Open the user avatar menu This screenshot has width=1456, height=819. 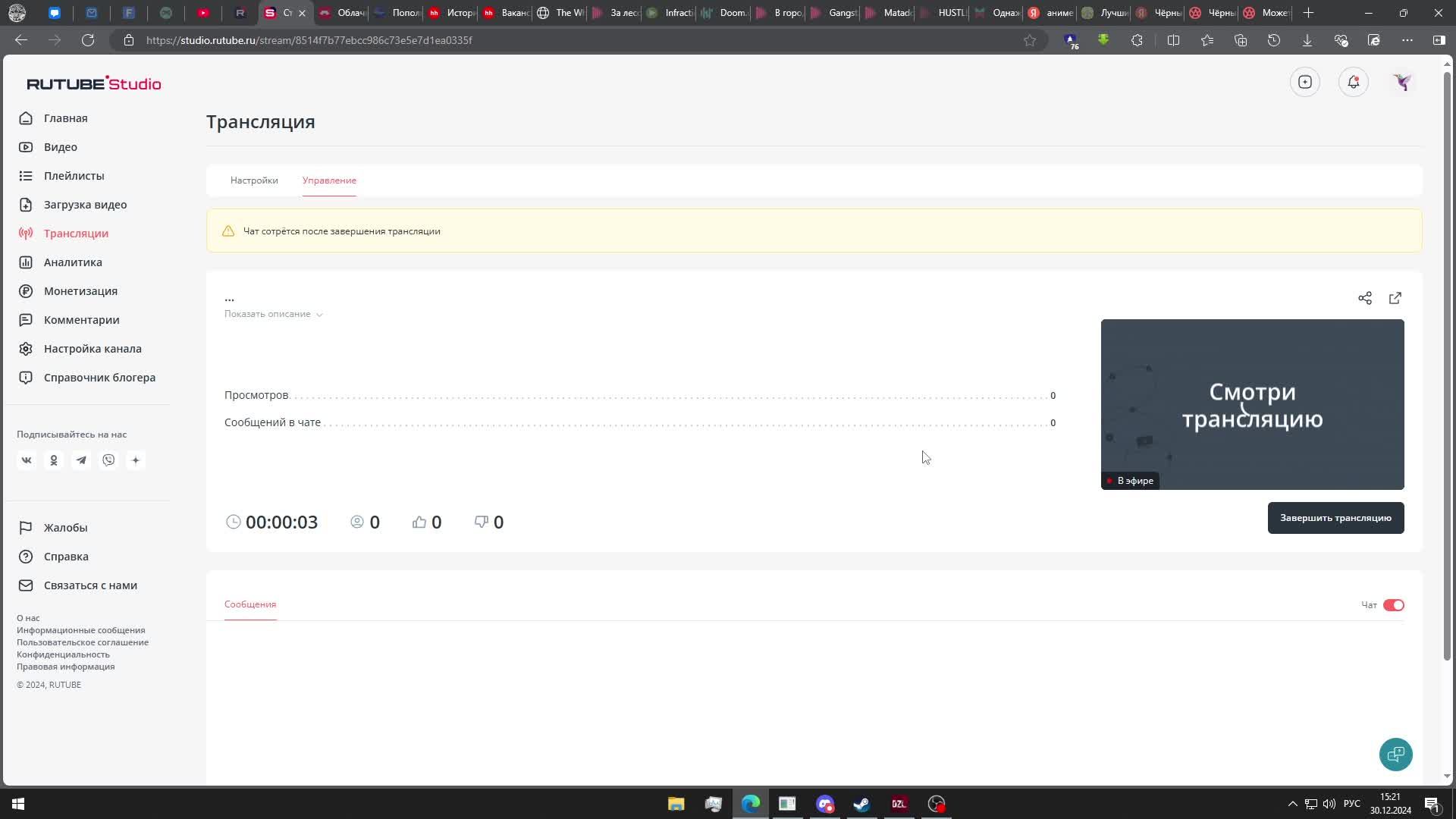[x=1402, y=82]
